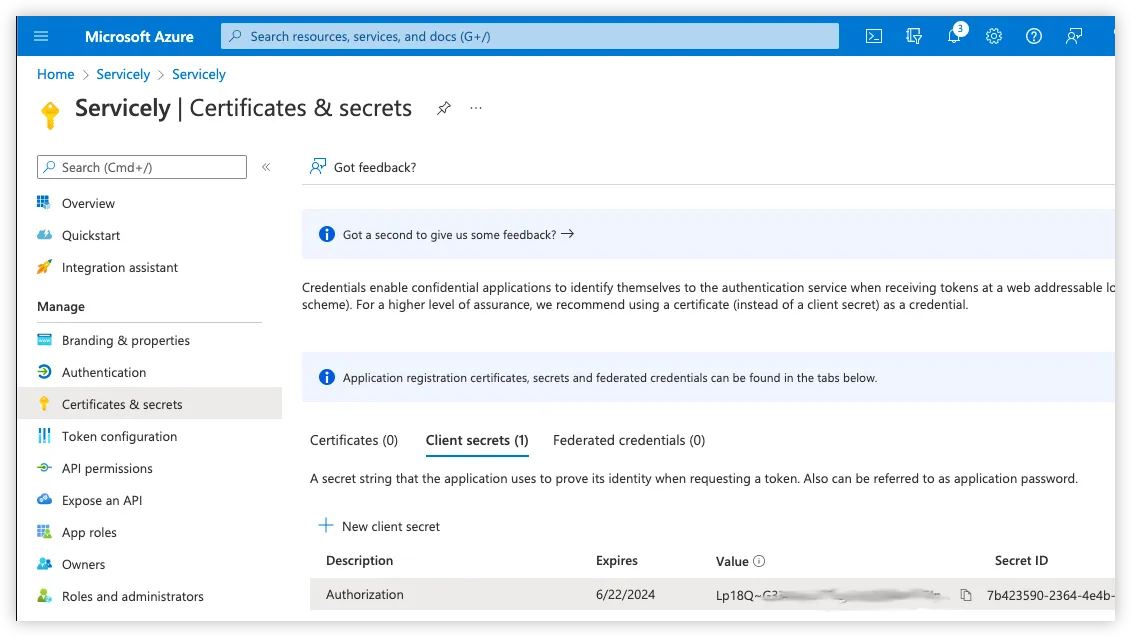Click the feedback icon in top bar
The width and height of the screenshot is (1131, 637).
coord(1074,36)
